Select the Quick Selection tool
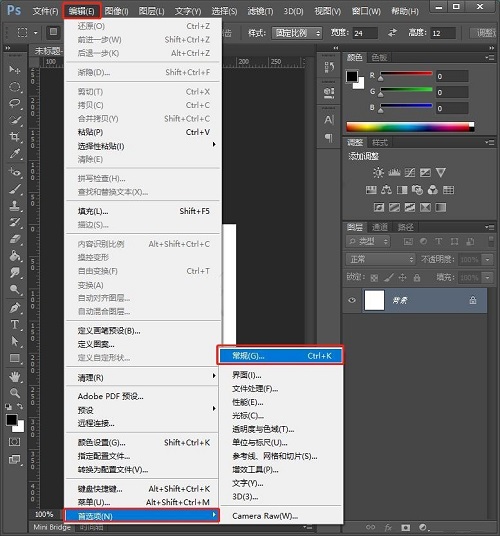 click(x=14, y=120)
